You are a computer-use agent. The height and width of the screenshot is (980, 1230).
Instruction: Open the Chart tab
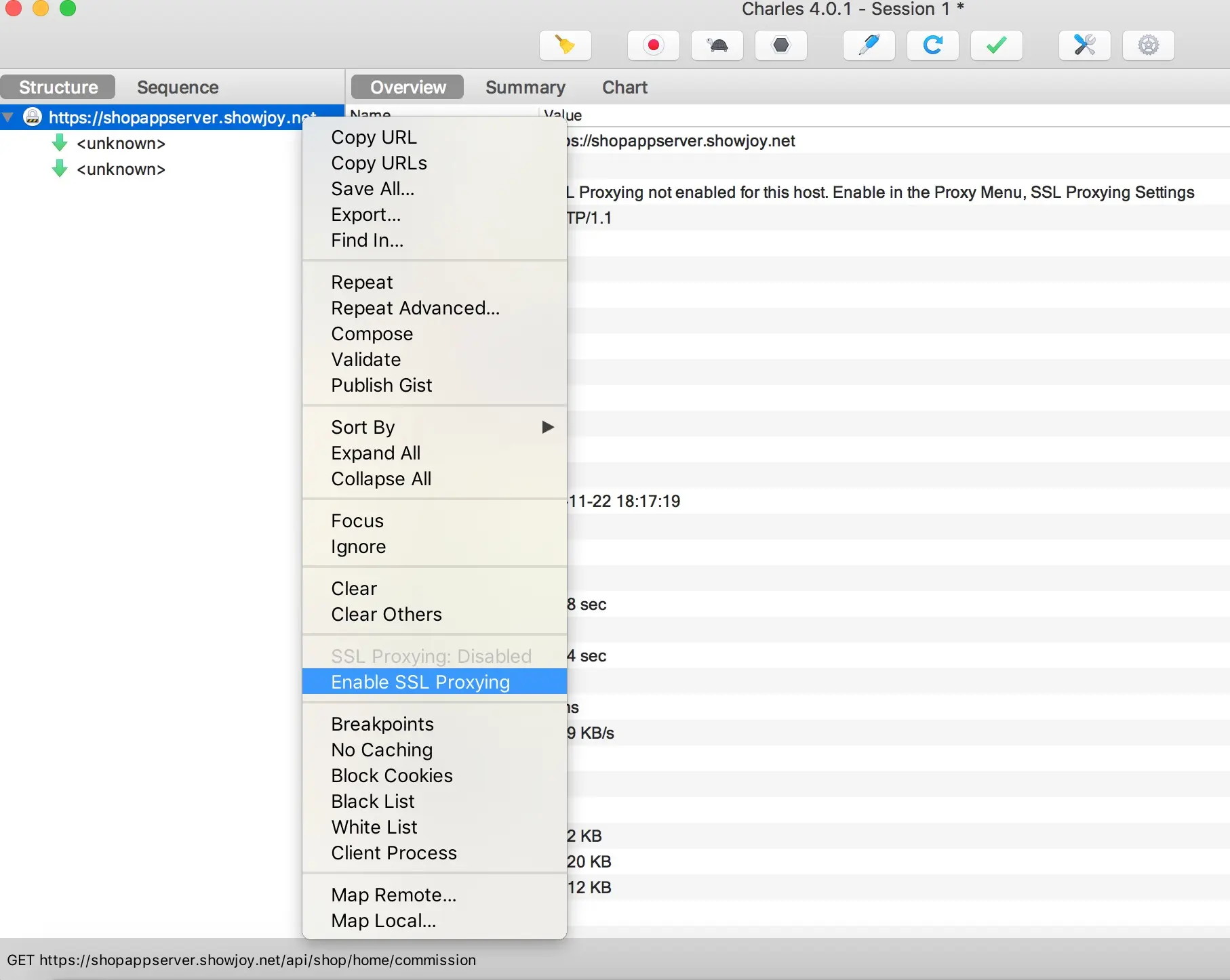point(625,87)
